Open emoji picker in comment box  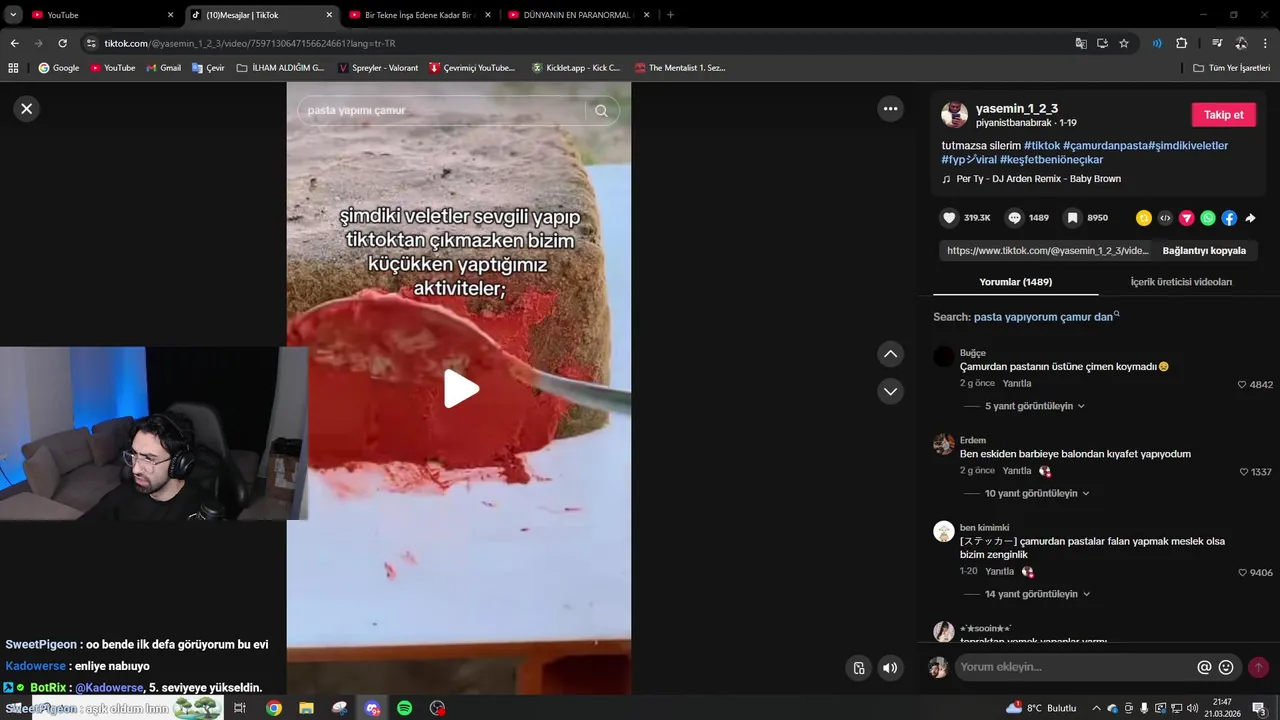click(1226, 667)
